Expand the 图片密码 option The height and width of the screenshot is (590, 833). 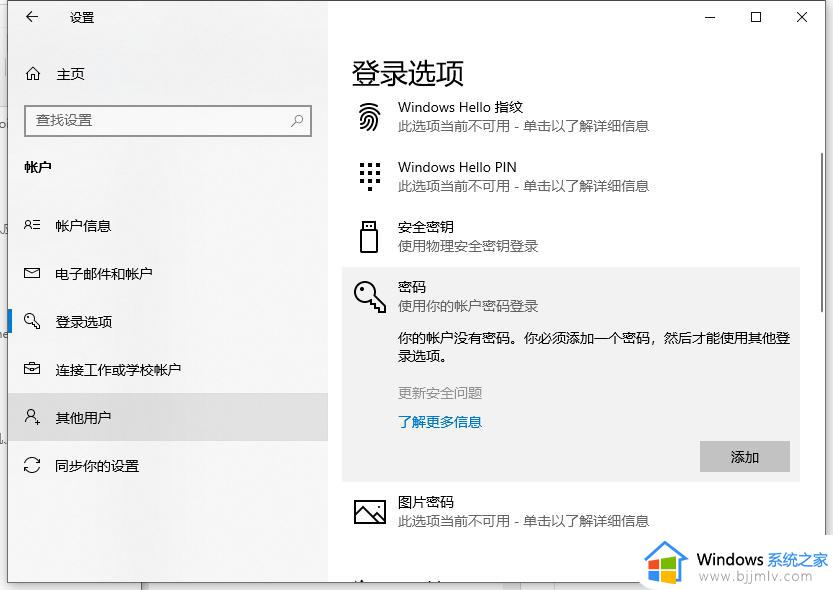point(571,511)
